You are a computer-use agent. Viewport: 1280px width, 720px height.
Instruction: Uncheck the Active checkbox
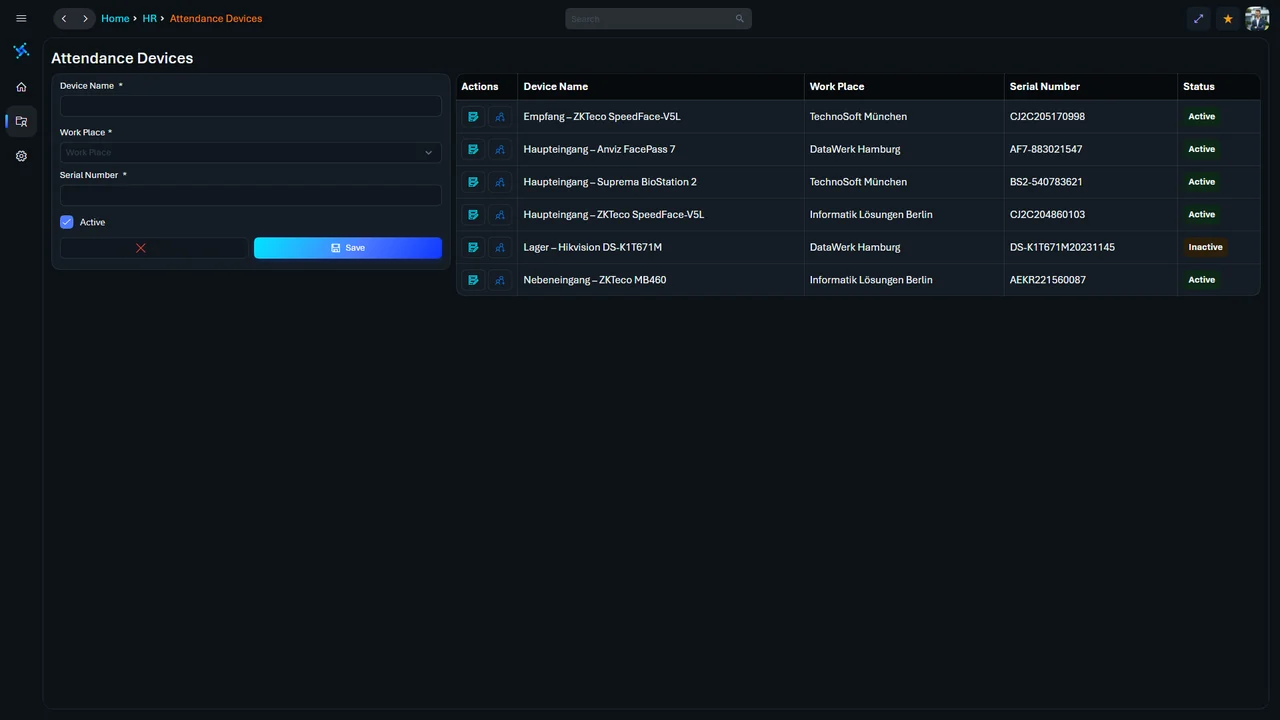point(67,222)
